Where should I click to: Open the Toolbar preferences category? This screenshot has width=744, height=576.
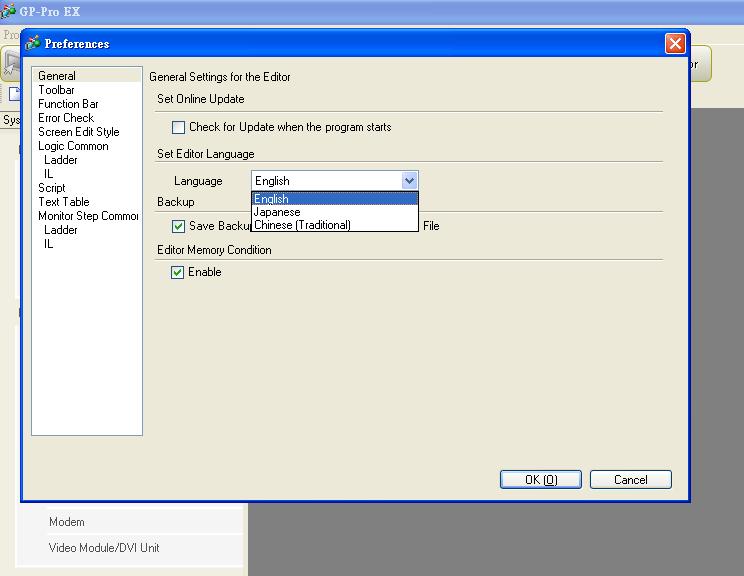(x=56, y=90)
